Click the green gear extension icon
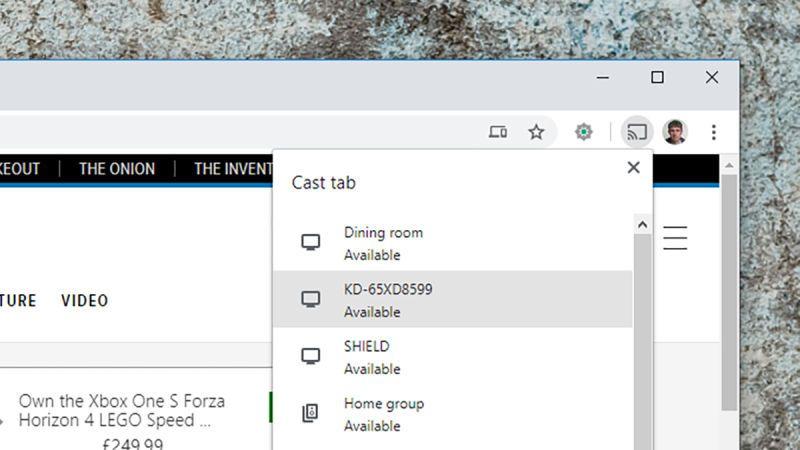This screenshot has width=800, height=450. (583, 132)
